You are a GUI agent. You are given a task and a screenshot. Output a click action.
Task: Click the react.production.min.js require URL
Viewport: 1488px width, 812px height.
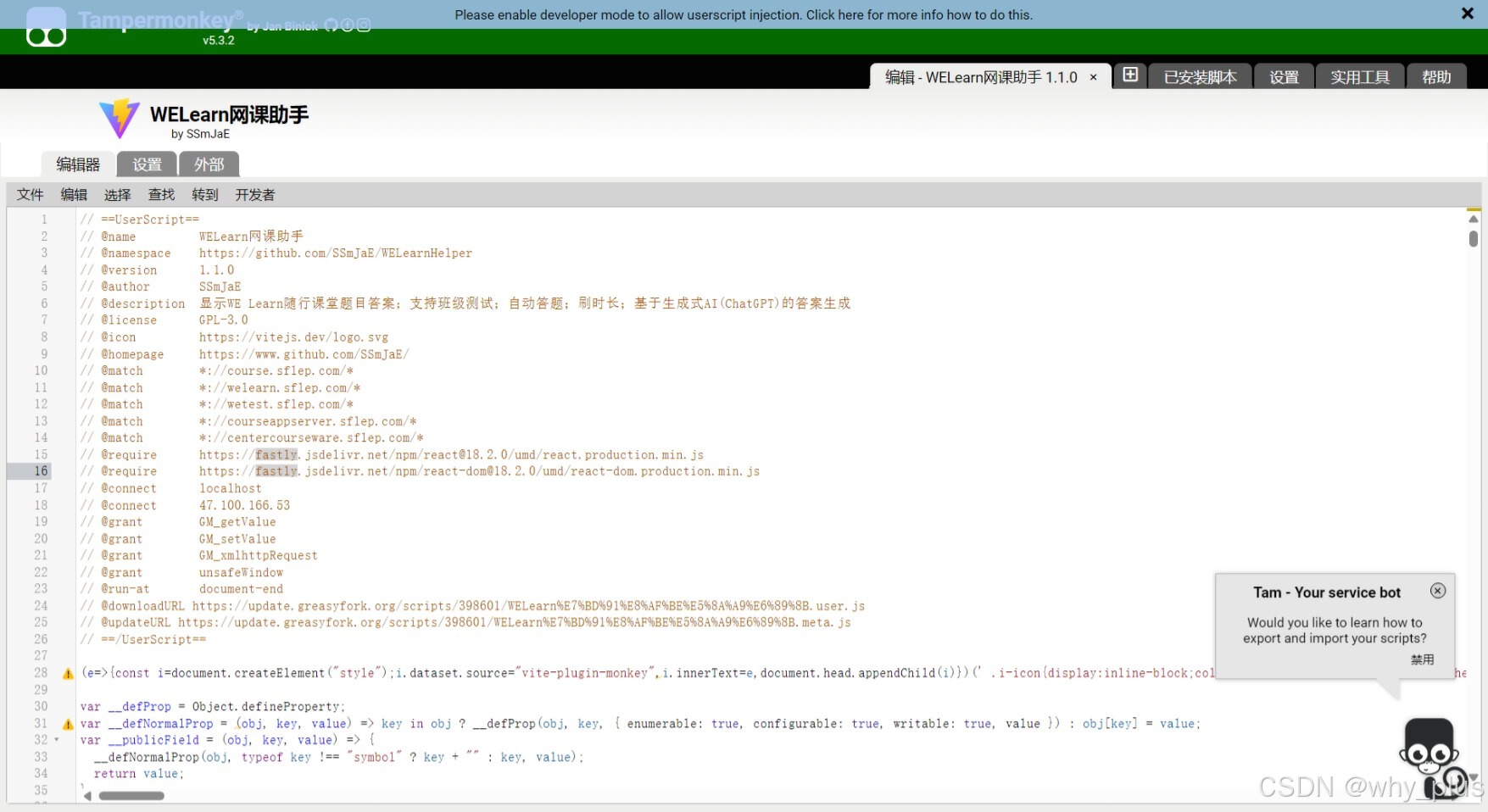tap(451, 455)
